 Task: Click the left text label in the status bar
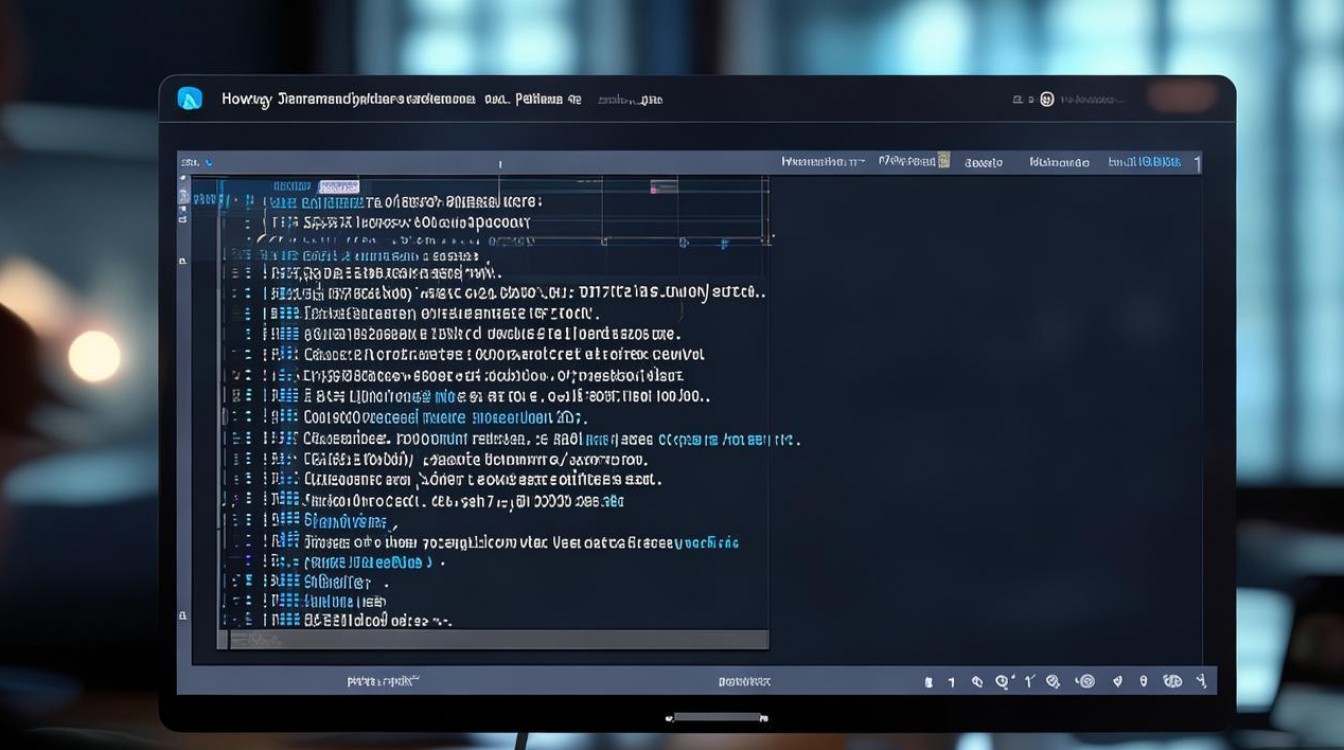(383, 681)
